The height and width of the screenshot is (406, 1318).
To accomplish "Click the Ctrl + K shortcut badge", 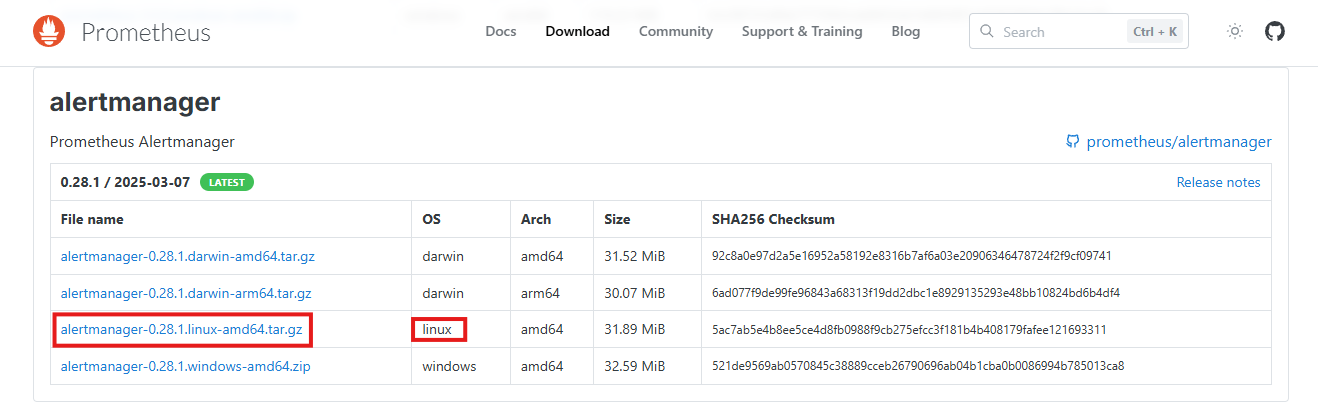I will (x=1155, y=32).
